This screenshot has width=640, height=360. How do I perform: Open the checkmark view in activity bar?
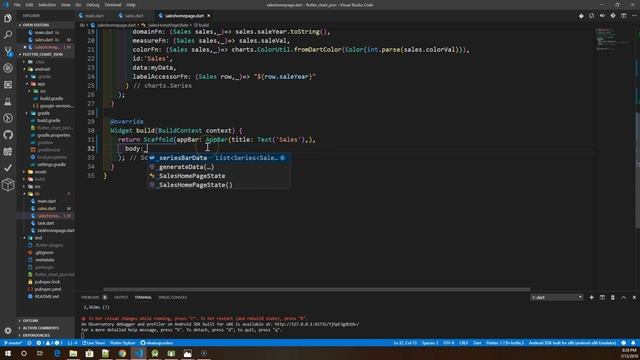coord(8,168)
